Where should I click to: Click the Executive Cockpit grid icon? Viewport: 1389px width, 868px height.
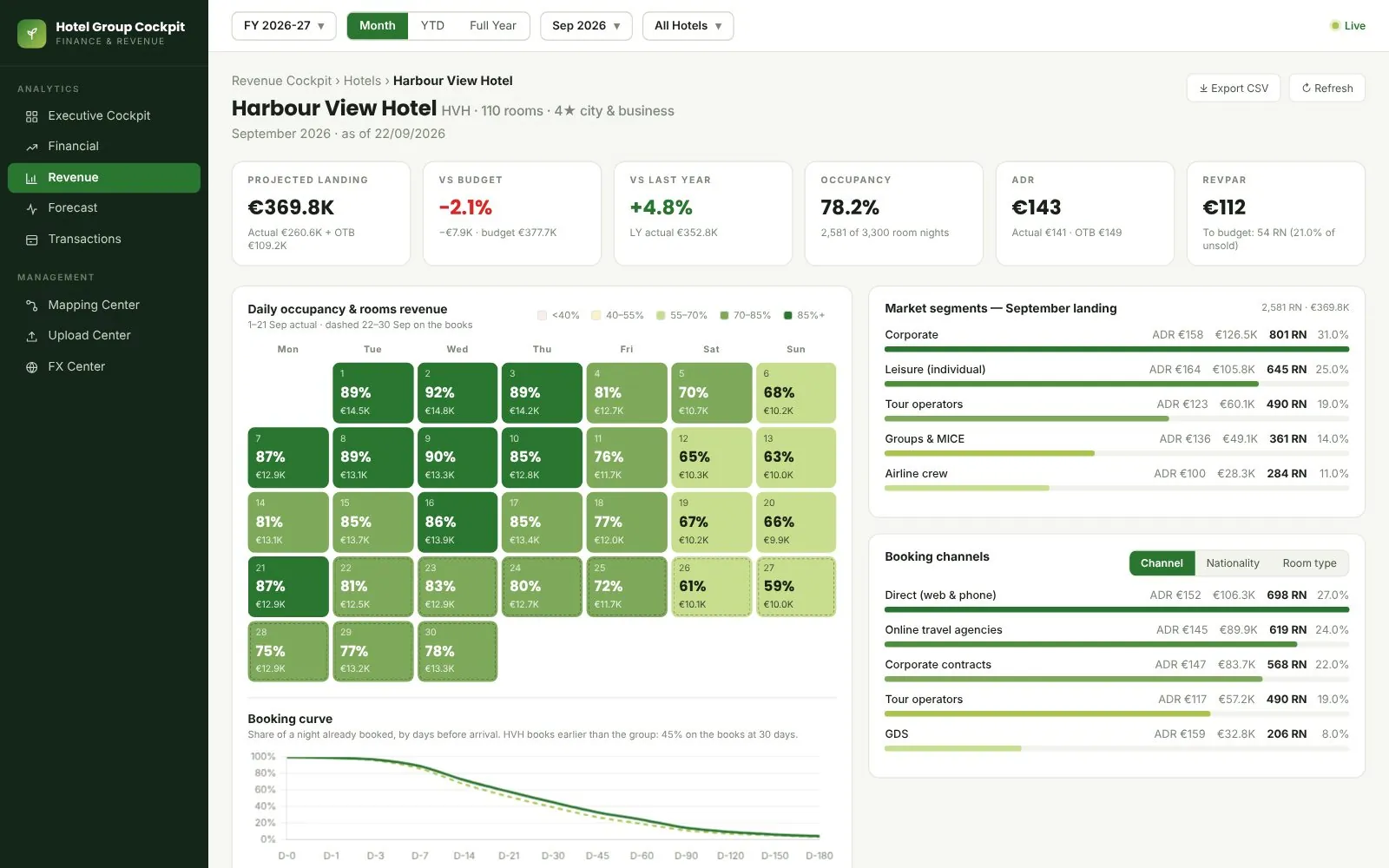click(32, 116)
